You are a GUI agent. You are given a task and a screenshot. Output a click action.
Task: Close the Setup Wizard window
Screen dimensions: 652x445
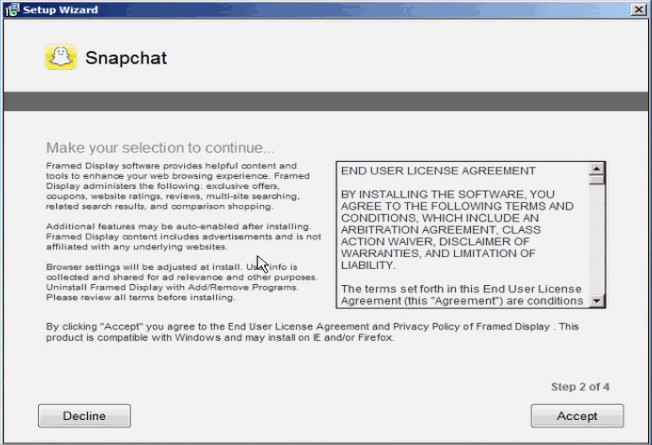tap(638, 10)
